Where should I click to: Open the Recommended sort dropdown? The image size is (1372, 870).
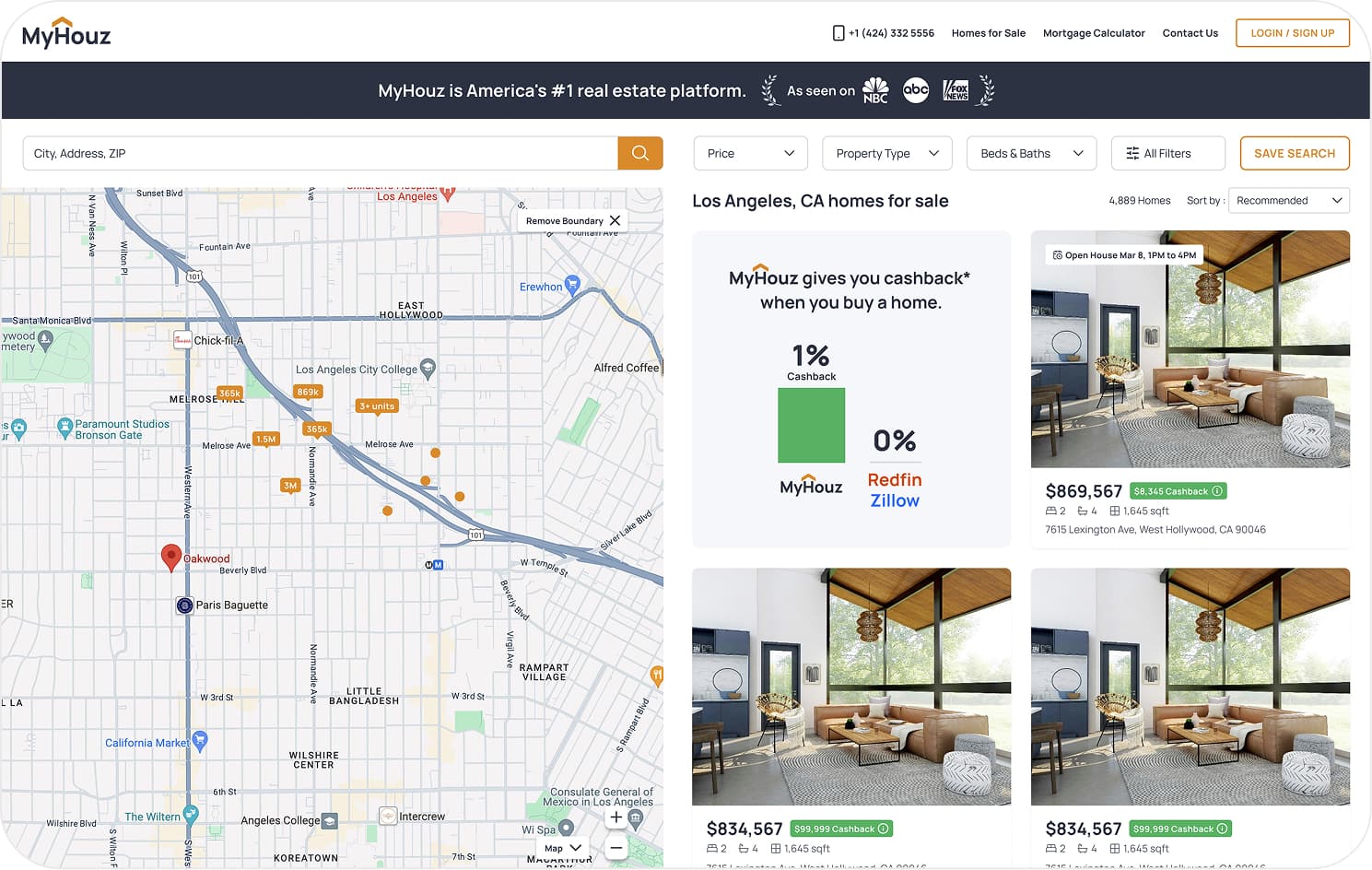[x=1289, y=201]
